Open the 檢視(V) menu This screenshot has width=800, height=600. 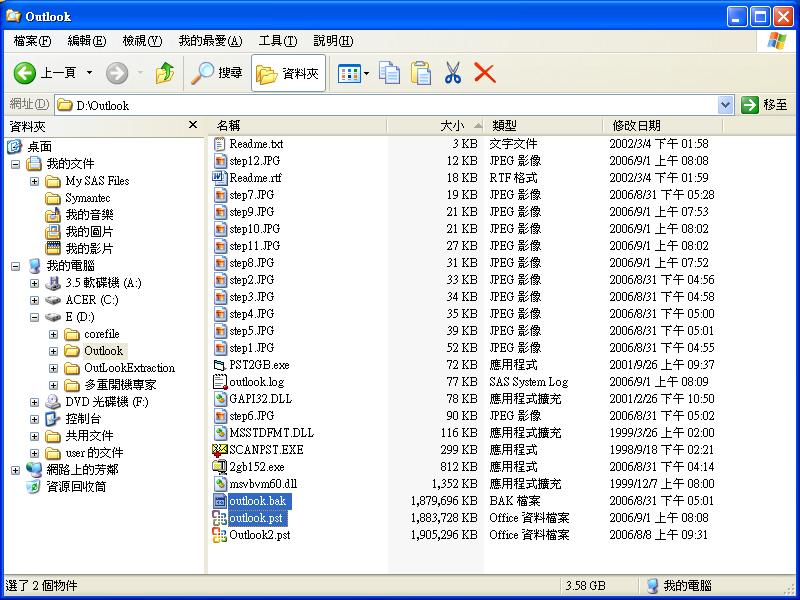[142, 41]
